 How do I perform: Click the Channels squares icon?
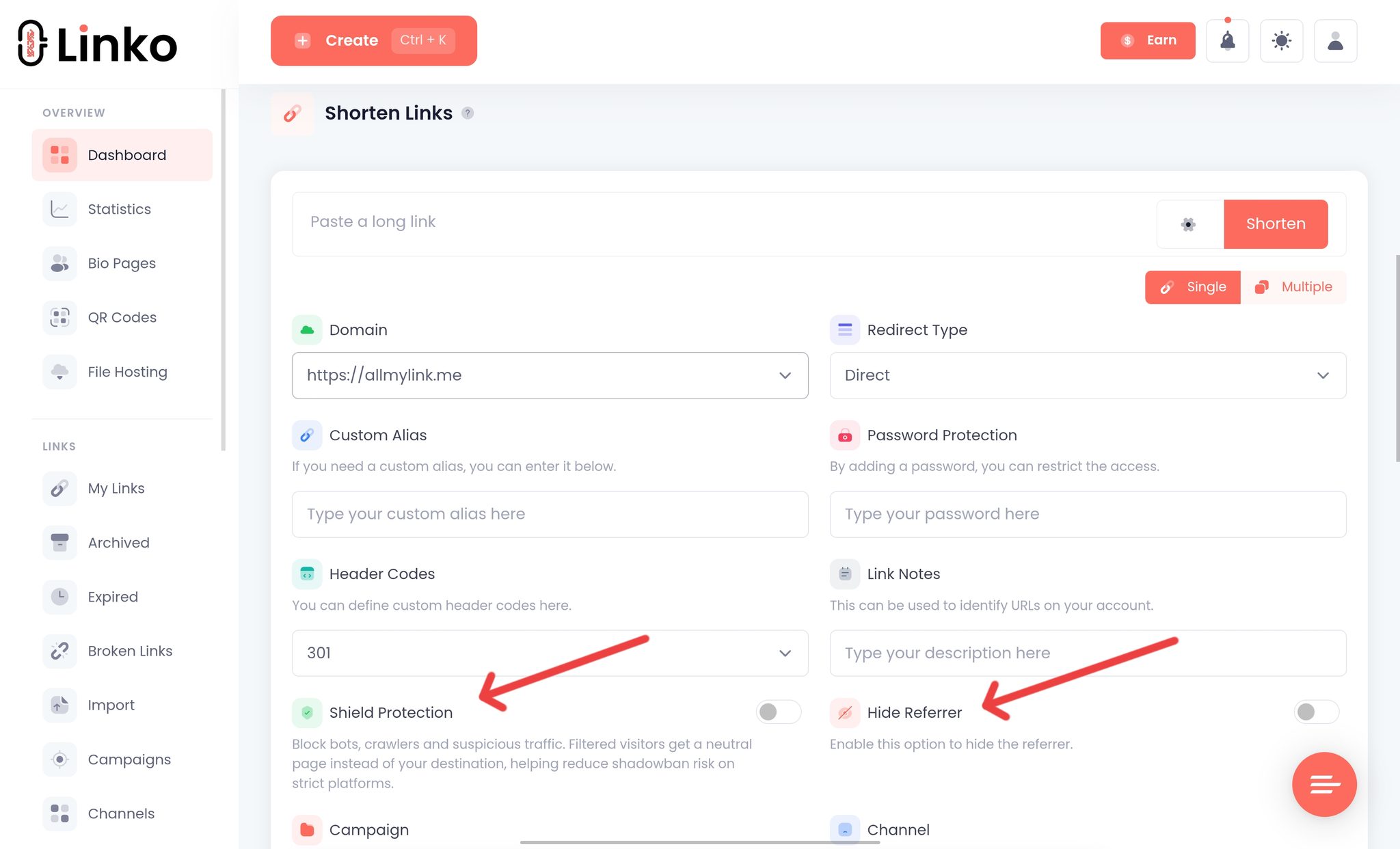(x=59, y=813)
